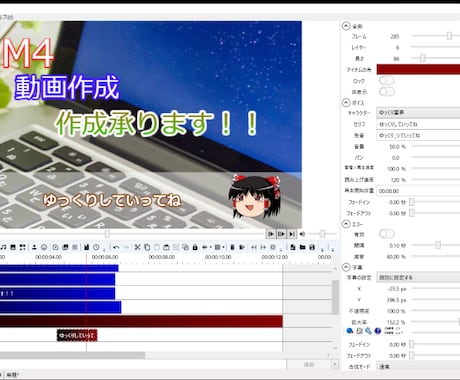Click the 発音 text field
Screen dimensions: 460x380
(418, 135)
